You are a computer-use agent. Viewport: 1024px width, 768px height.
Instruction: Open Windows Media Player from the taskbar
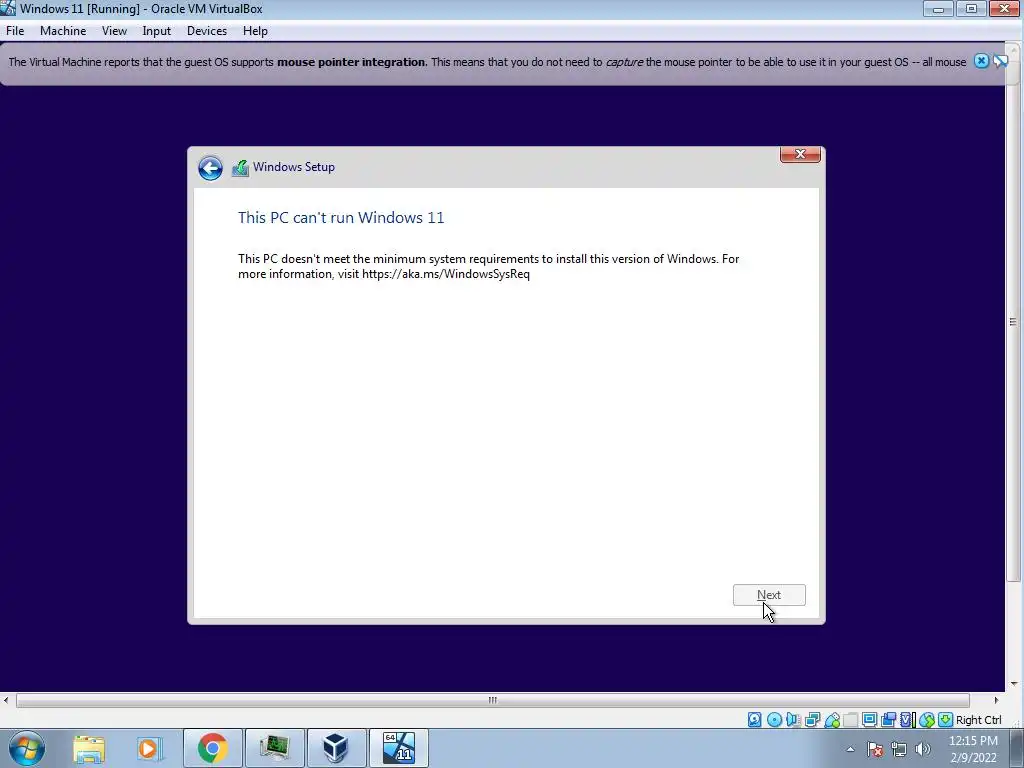point(149,748)
